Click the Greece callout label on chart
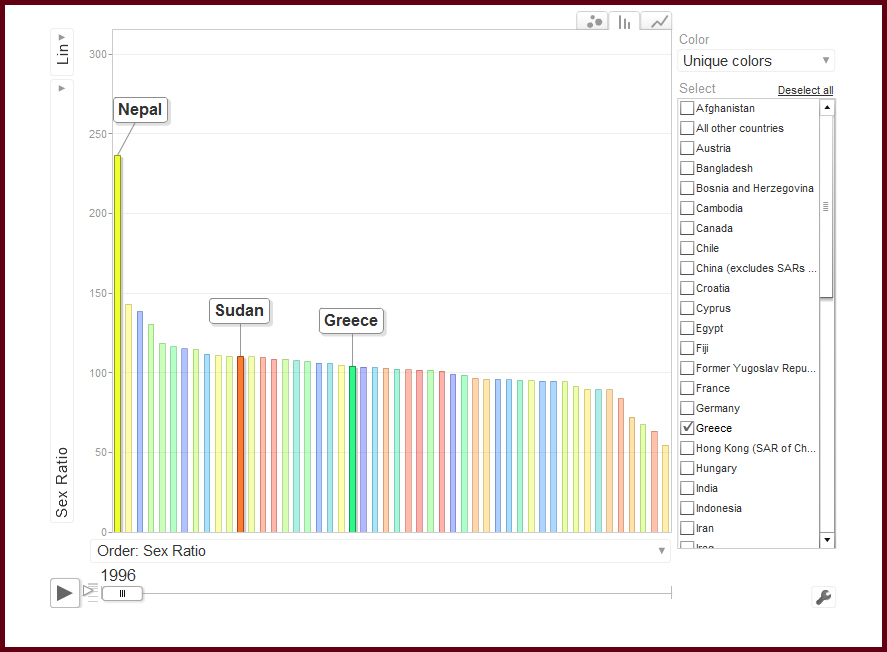Screen dimensions: 887x652 click(x=351, y=320)
